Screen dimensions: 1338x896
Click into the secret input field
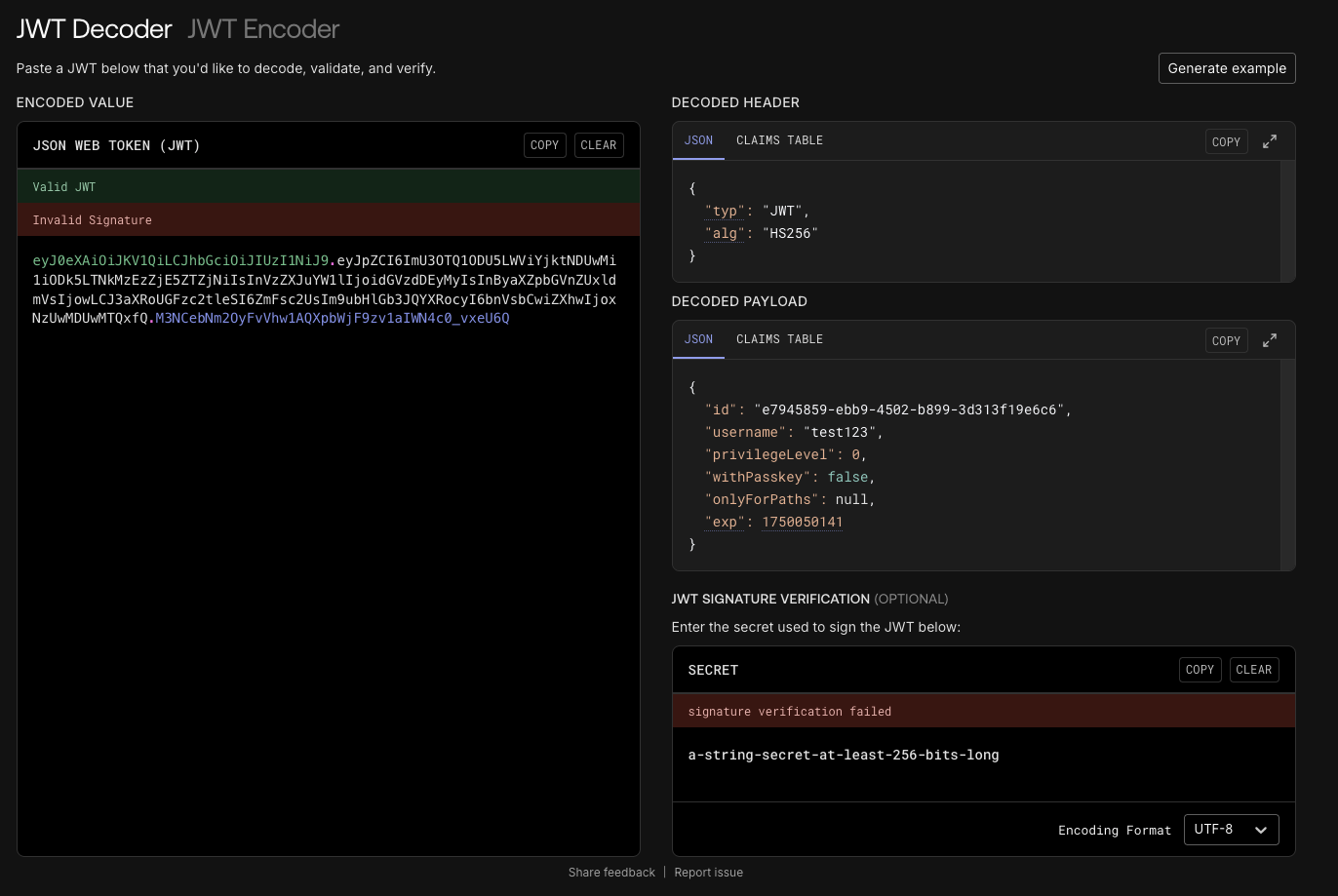983,764
